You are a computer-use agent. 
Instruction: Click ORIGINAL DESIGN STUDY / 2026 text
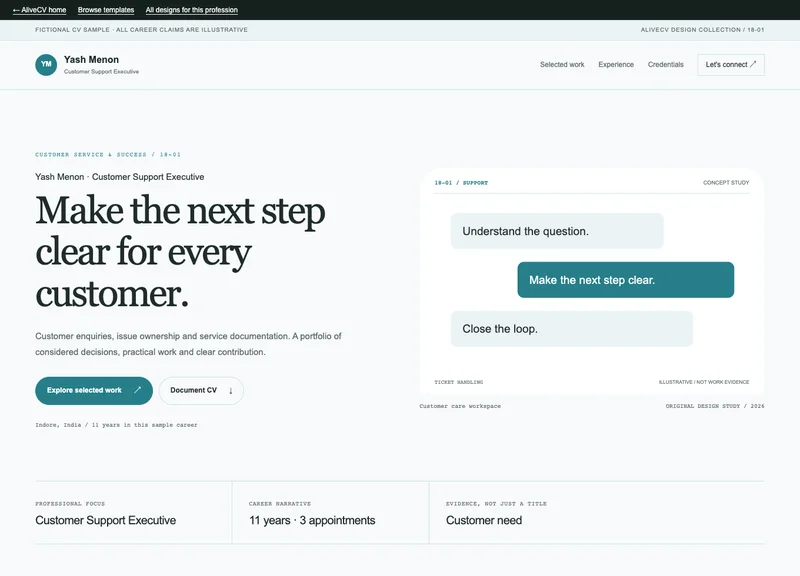[x=715, y=406]
